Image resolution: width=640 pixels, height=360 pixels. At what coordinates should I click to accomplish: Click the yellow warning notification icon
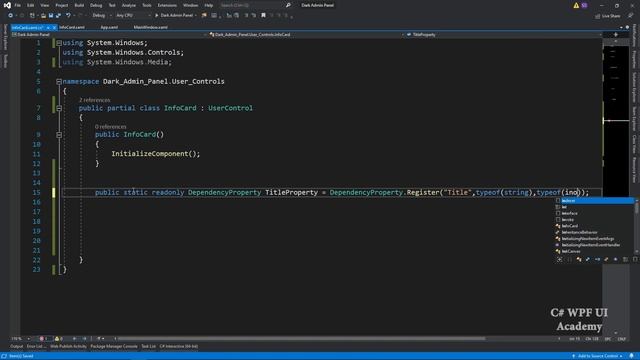click(576, 5)
